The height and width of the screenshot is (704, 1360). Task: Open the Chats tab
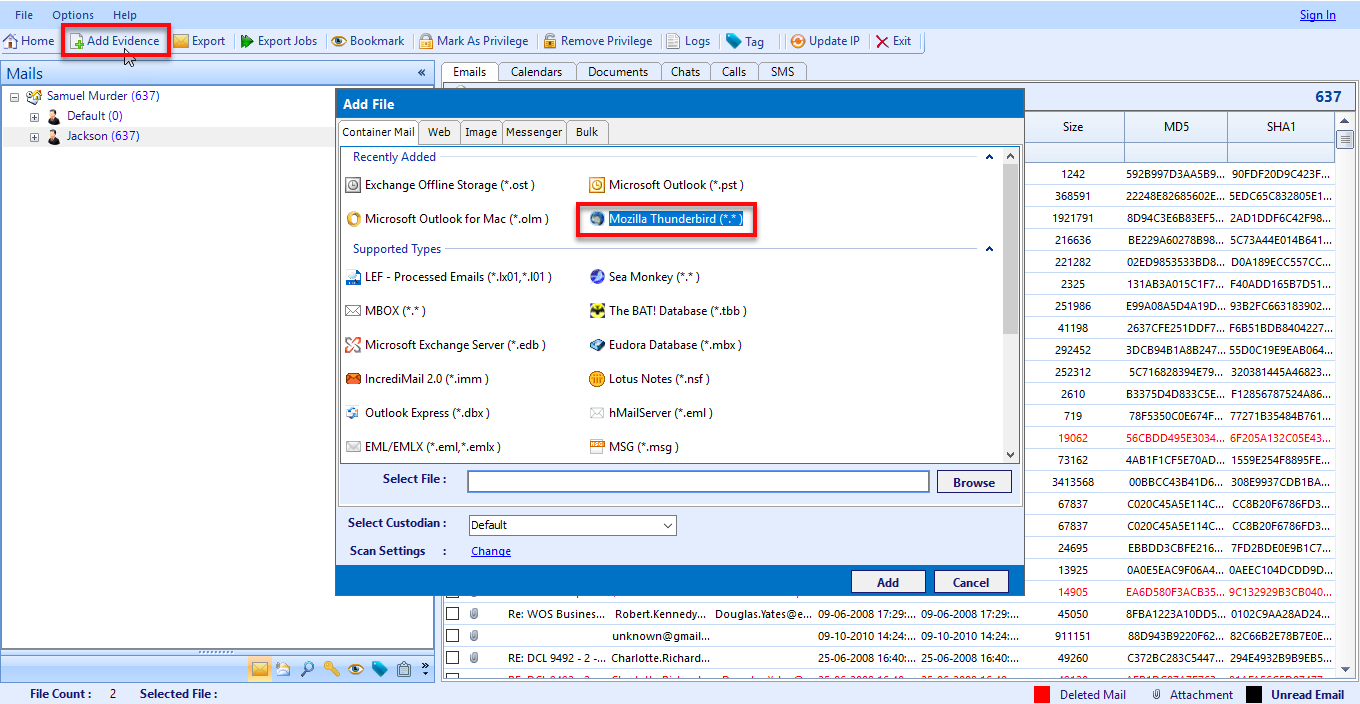click(x=685, y=72)
